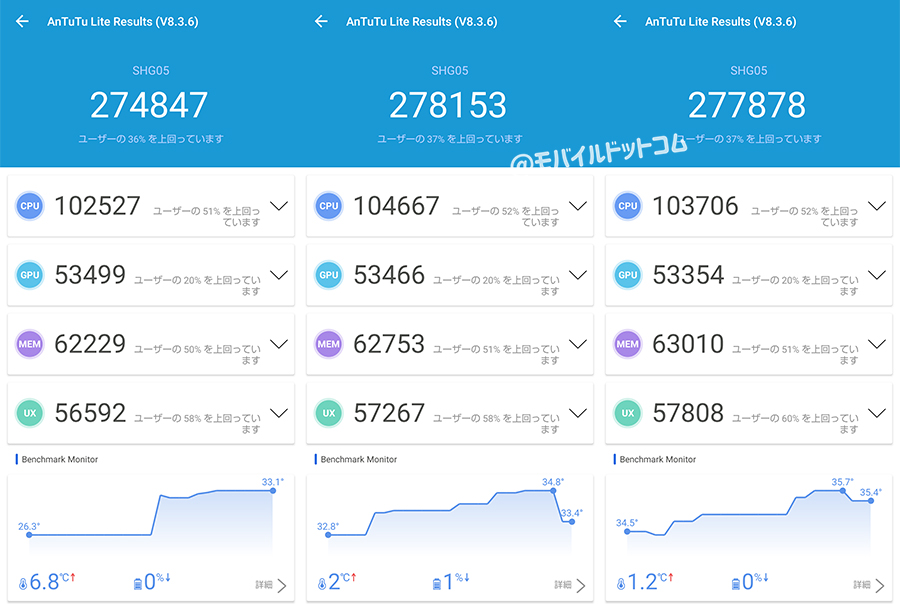Tap battery icon in the 6.8°C panel
Image resolution: width=900 pixels, height=604 pixels.
pos(138,584)
